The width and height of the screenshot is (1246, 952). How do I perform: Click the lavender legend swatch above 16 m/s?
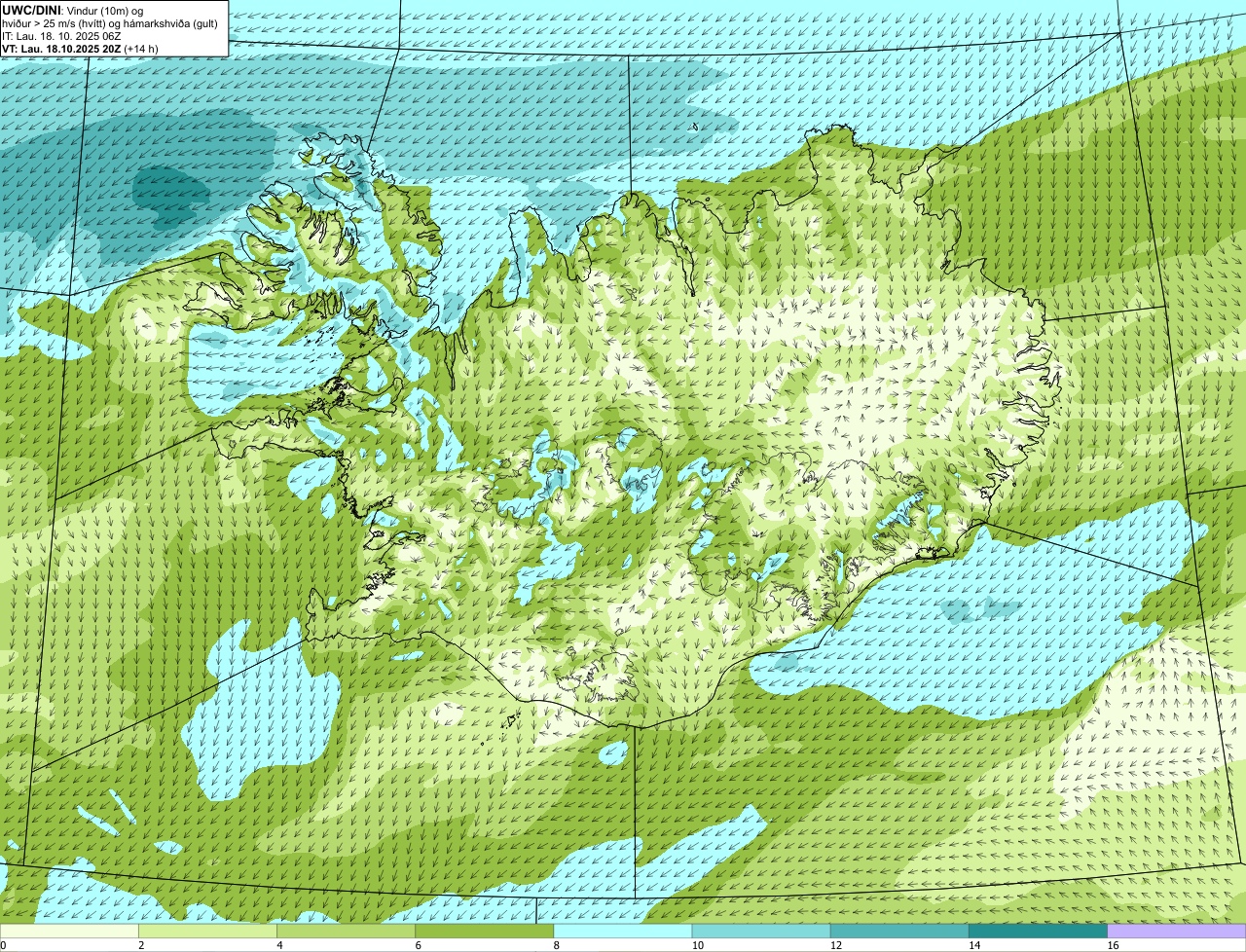click(x=1177, y=931)
